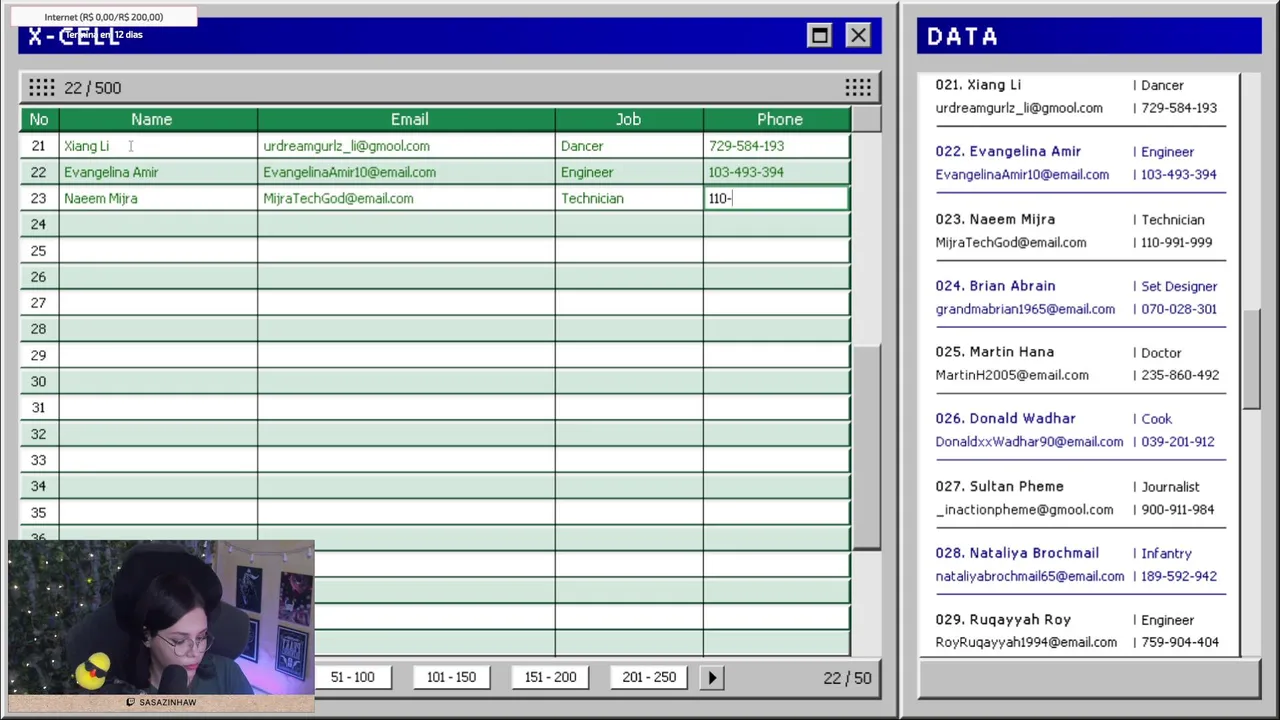Click entry 027. Sultan Pheme in Data panel
This screenshot has height=720, width=1280.
tap(999, 486)
